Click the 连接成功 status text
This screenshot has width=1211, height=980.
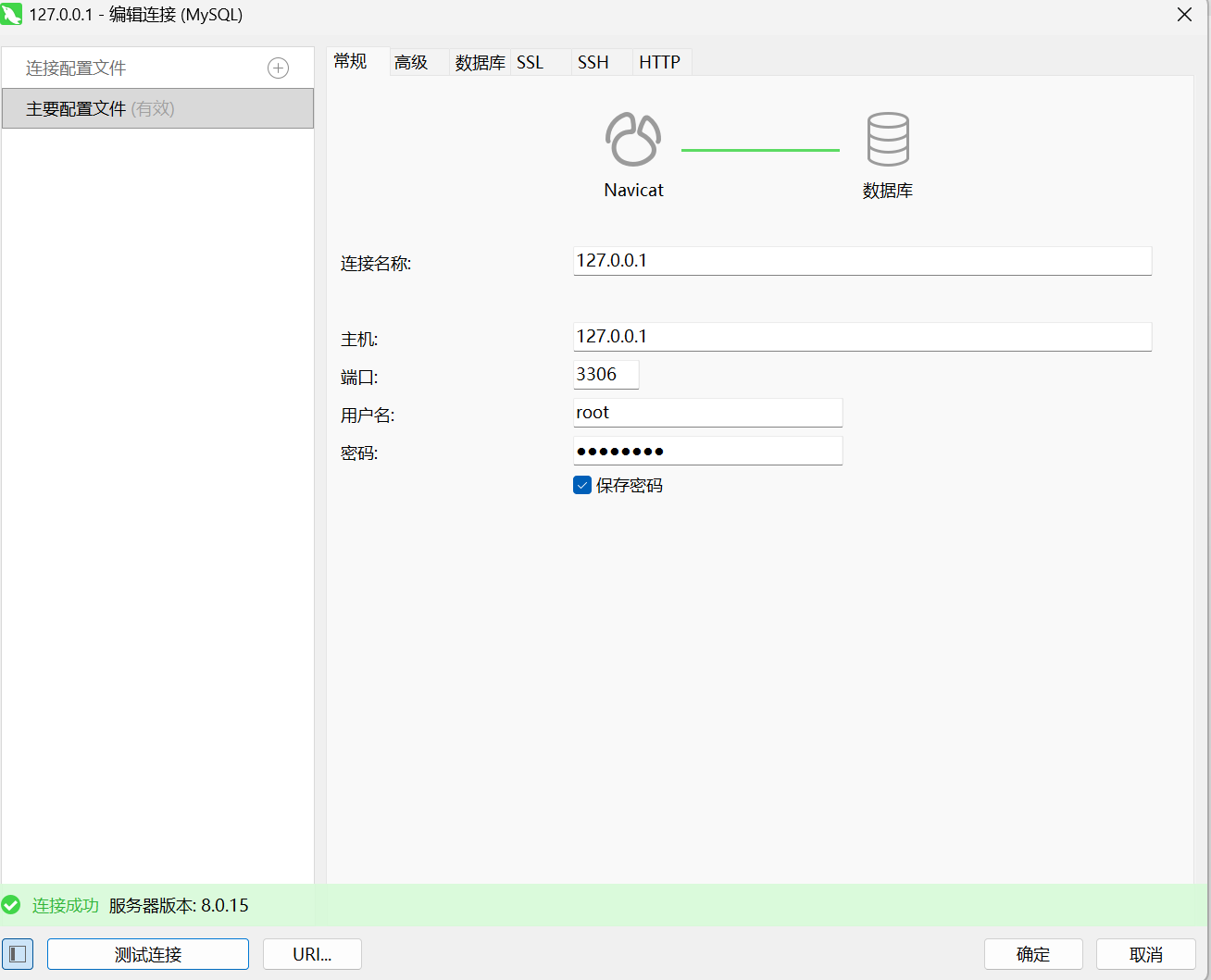pos(66,905)
